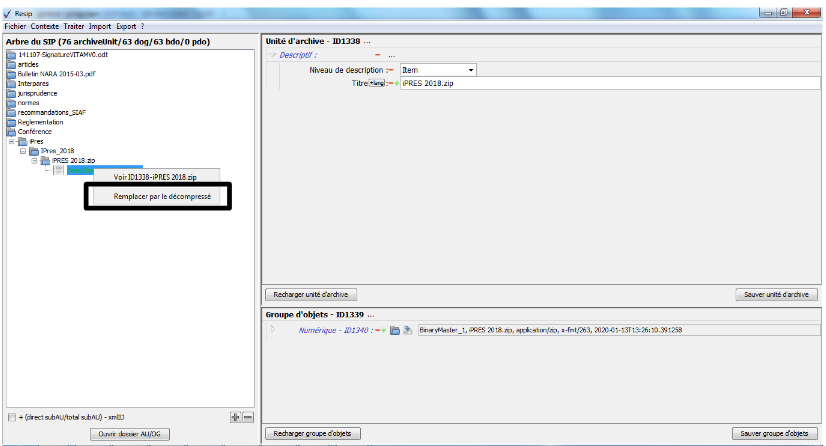This screenshot has height=446, width=826.
Task: Toggle the subAU/xmlID display checkbox
Action: click(11, 416)
